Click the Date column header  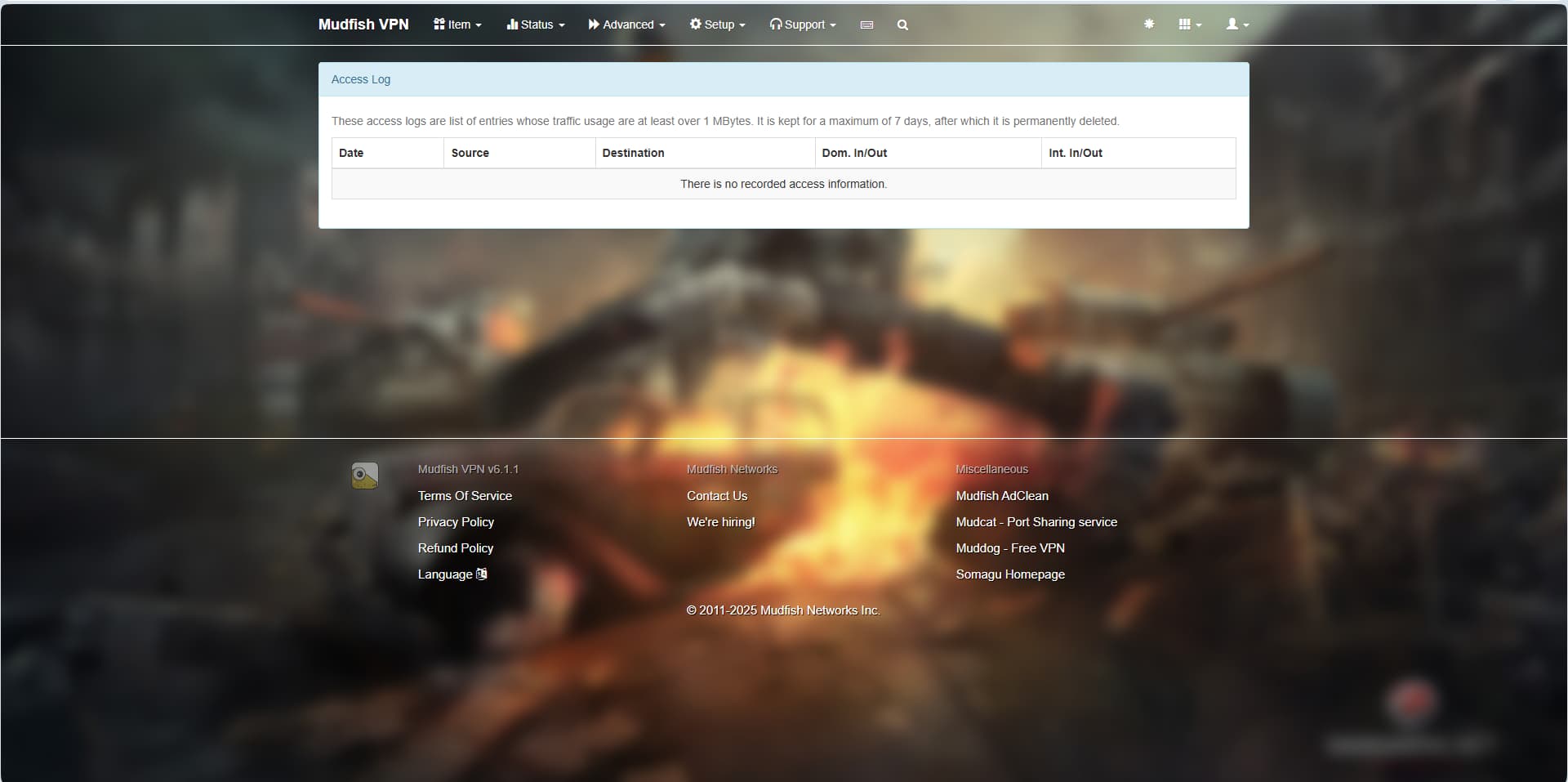(351, 153)
